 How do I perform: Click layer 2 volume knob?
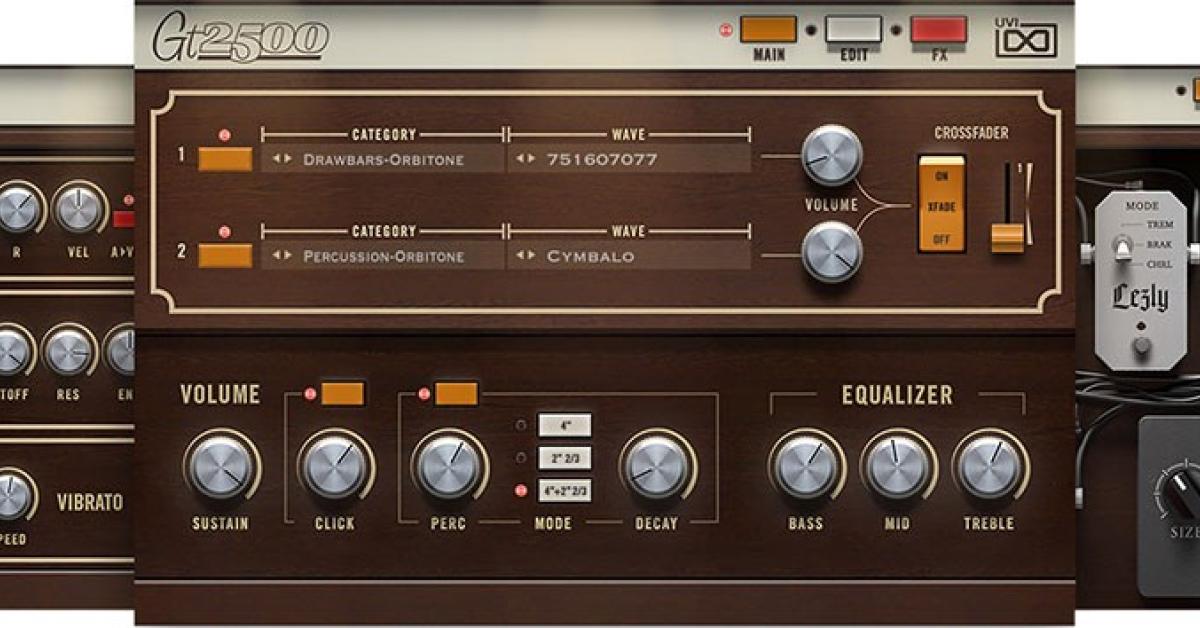832,251
